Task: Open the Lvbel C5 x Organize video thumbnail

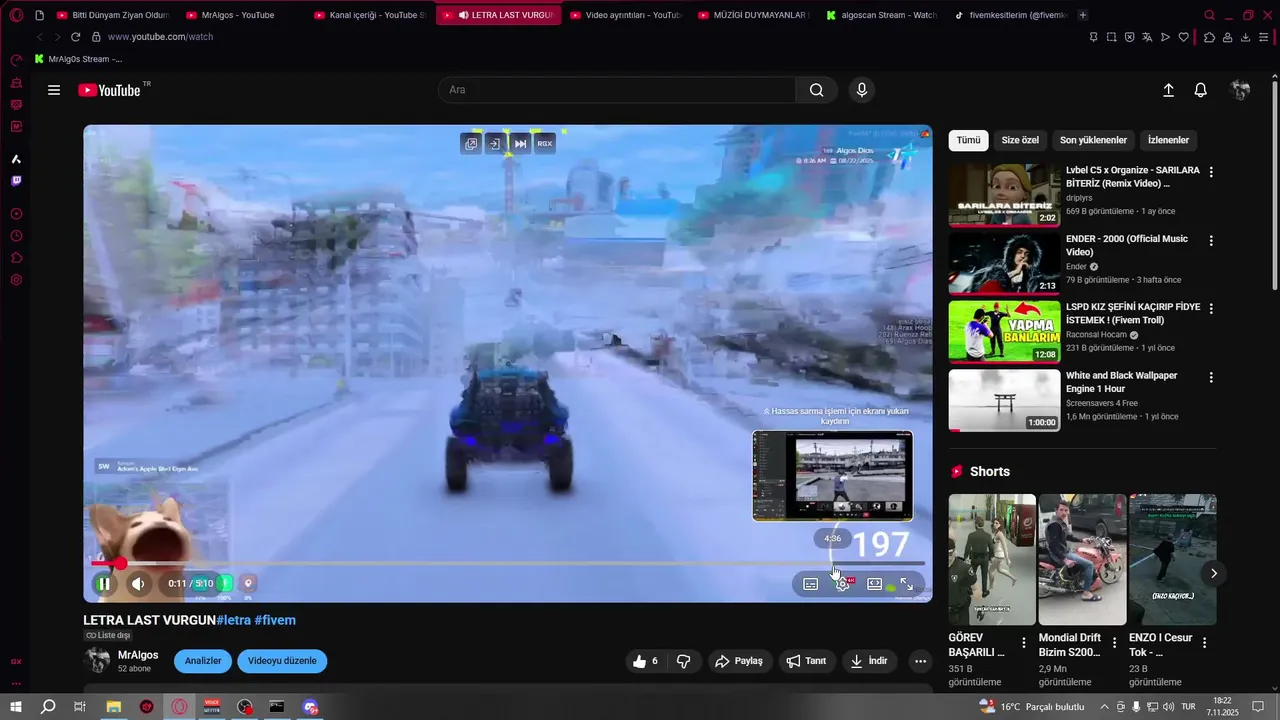Action: point(1005,195)
